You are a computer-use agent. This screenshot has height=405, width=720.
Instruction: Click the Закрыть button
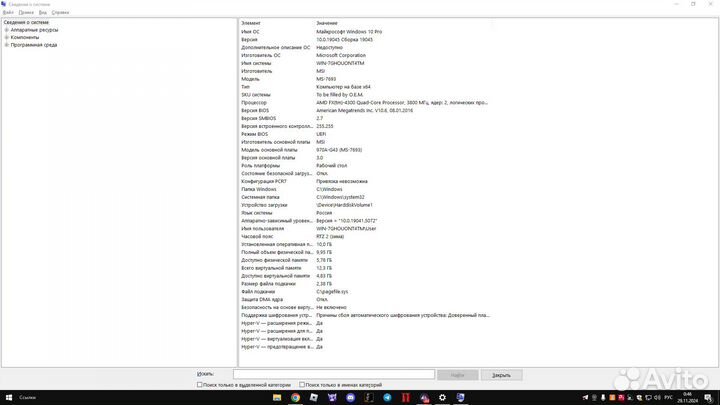coord(501,375)
